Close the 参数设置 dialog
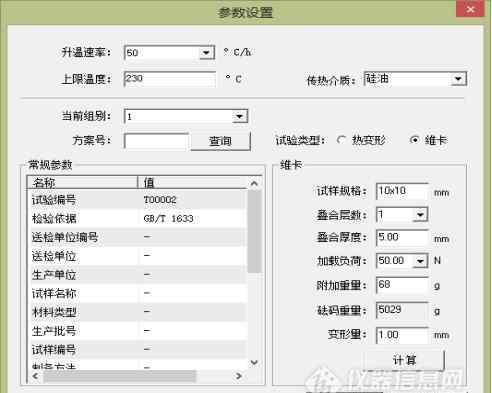The image size is (492, 393). (x=470, y=9)
